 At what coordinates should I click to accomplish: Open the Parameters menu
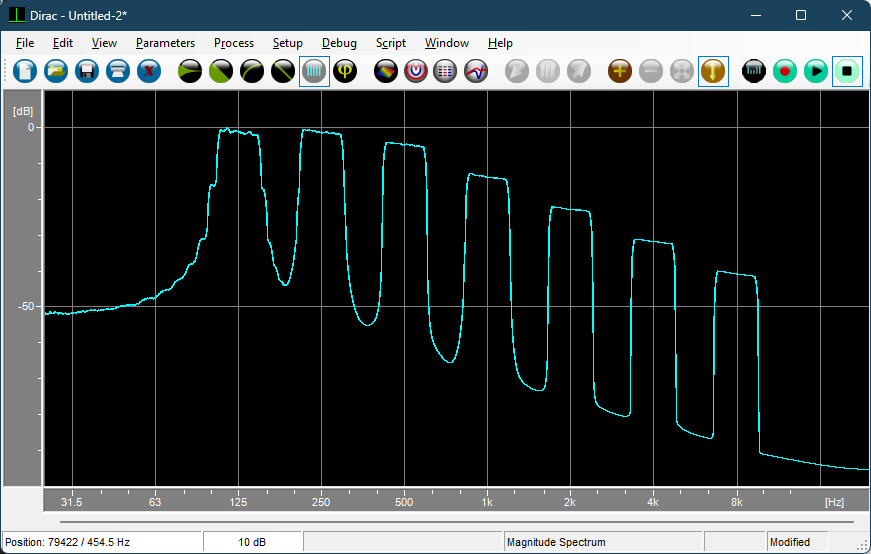tap(165, 43)
